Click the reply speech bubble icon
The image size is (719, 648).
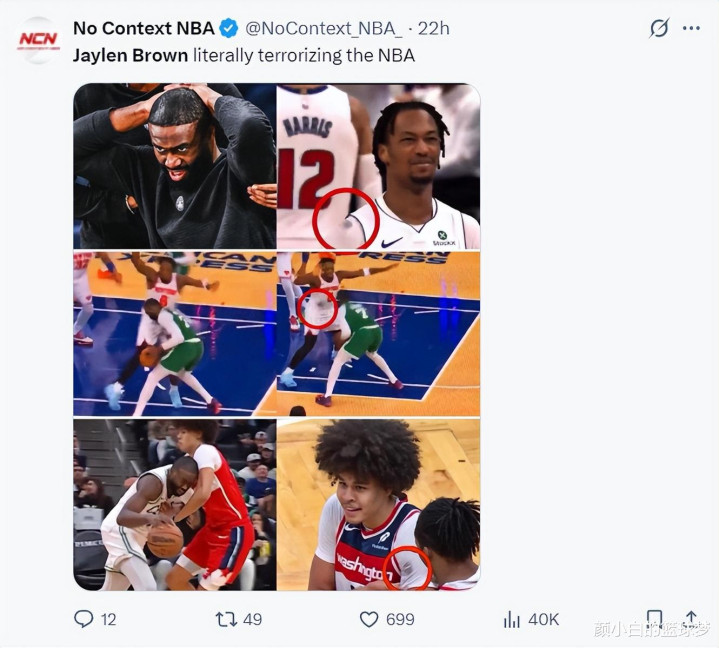[84, 619]
